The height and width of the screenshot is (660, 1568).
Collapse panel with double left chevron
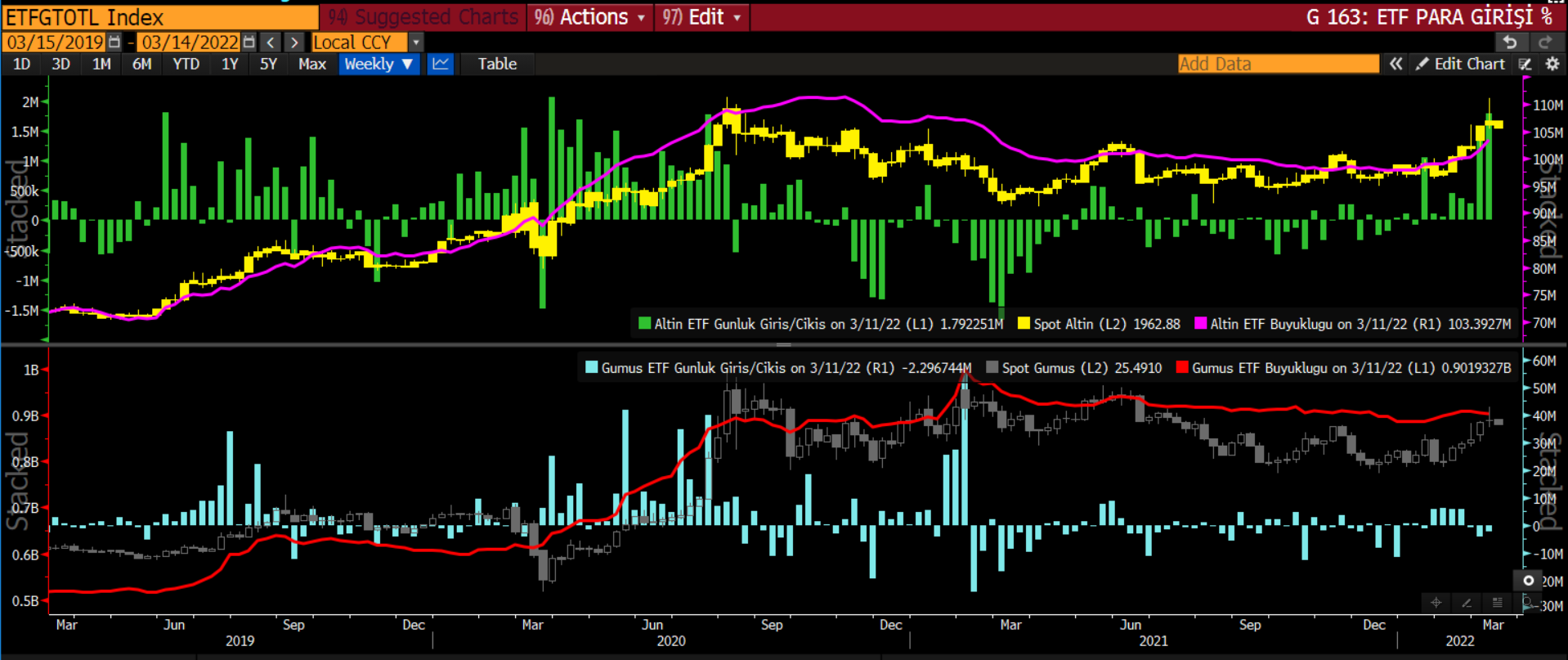[x=1396, y=64]
